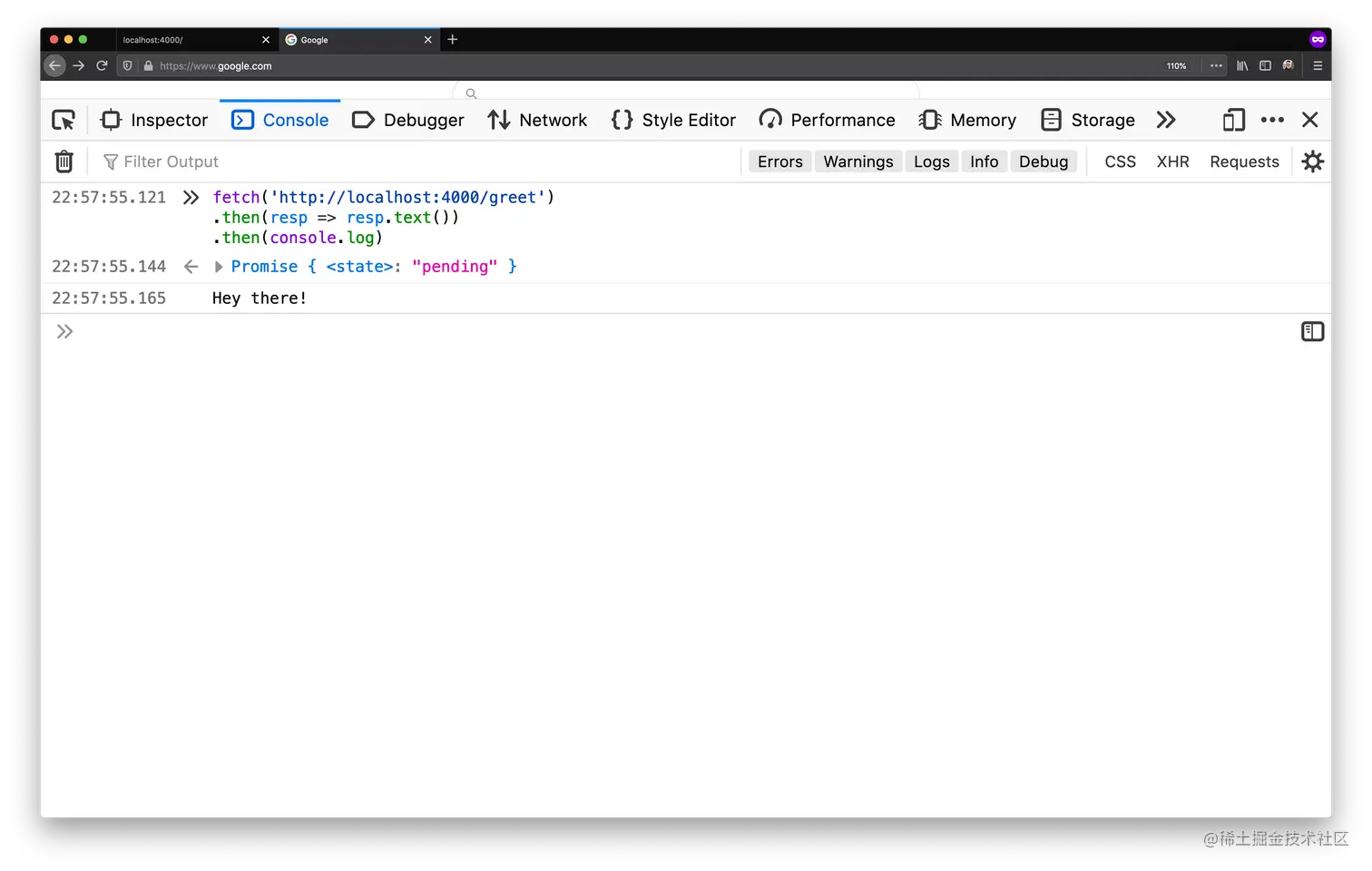Activate the element picker tool
Image resolution: width=1372 pixels, height=871 pixels.
pyautogui.click(x=64, y=120)
